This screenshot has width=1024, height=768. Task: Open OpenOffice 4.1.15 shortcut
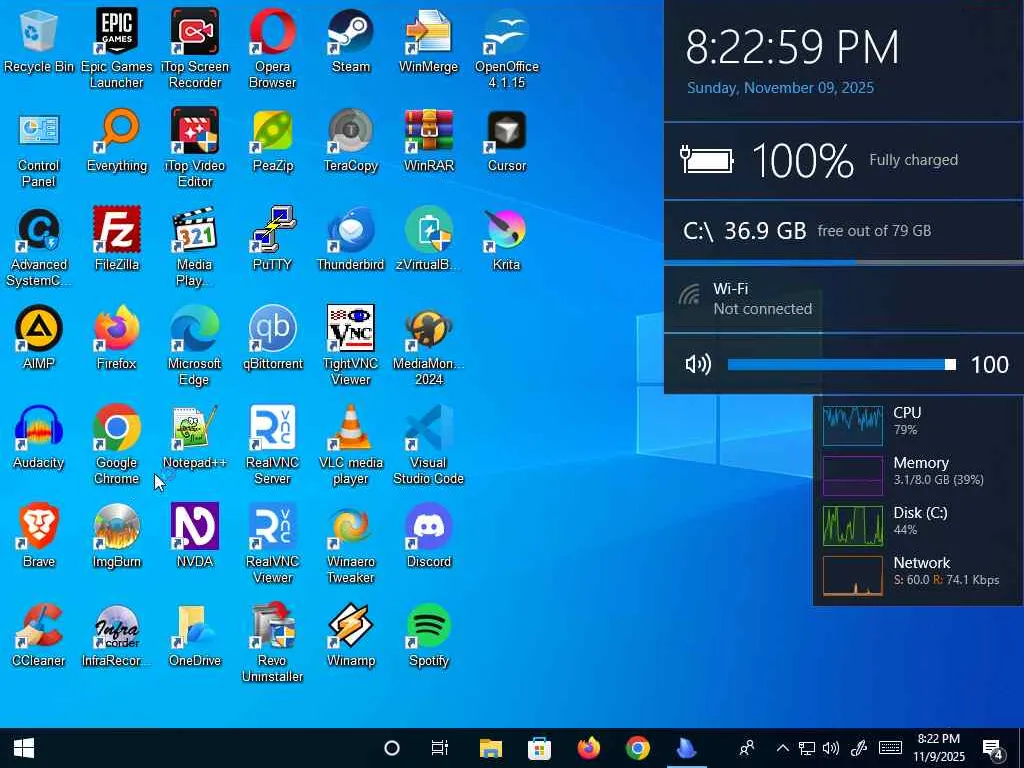[507, 49]
